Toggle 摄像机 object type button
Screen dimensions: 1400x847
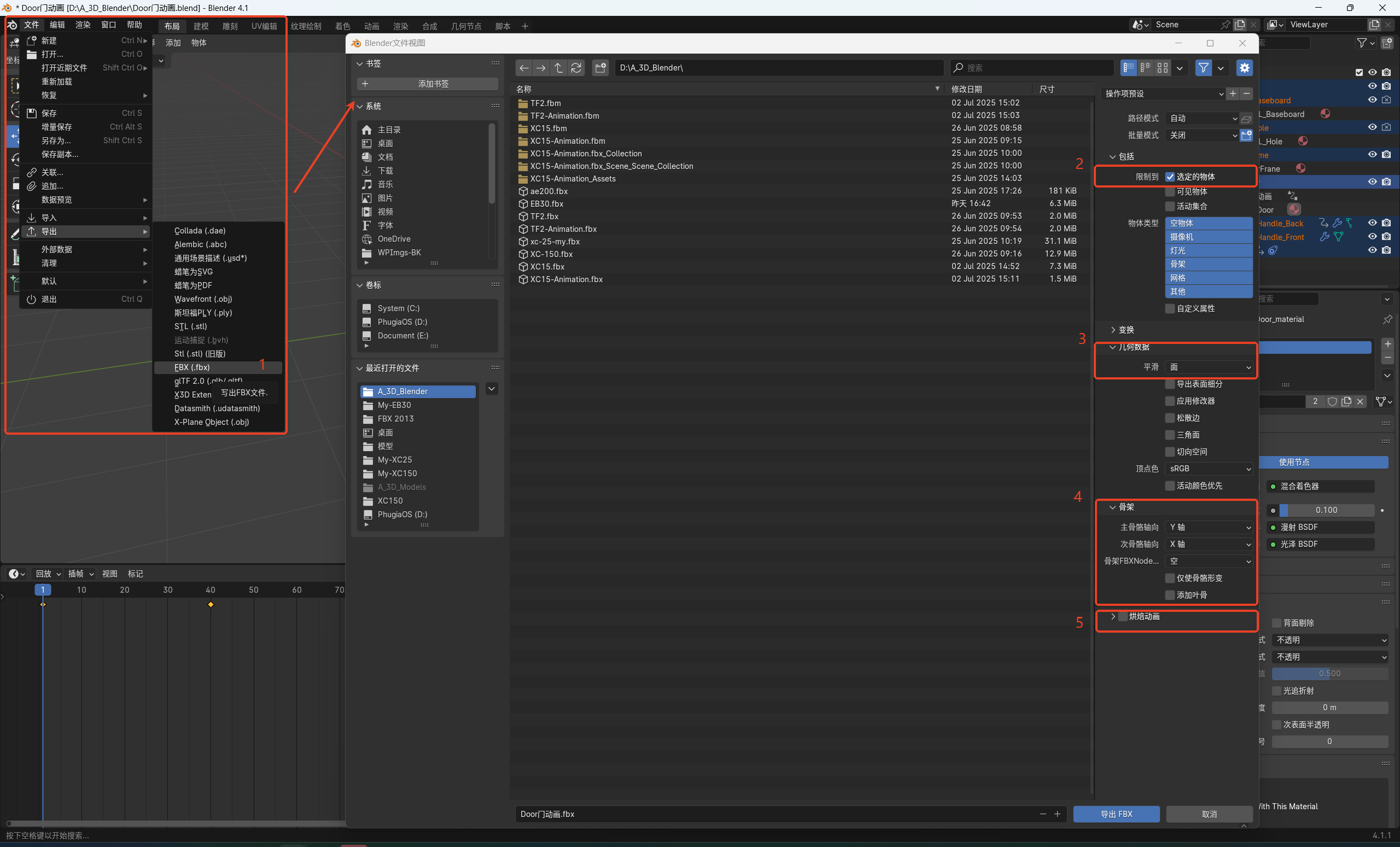(x=1209, y=237)
